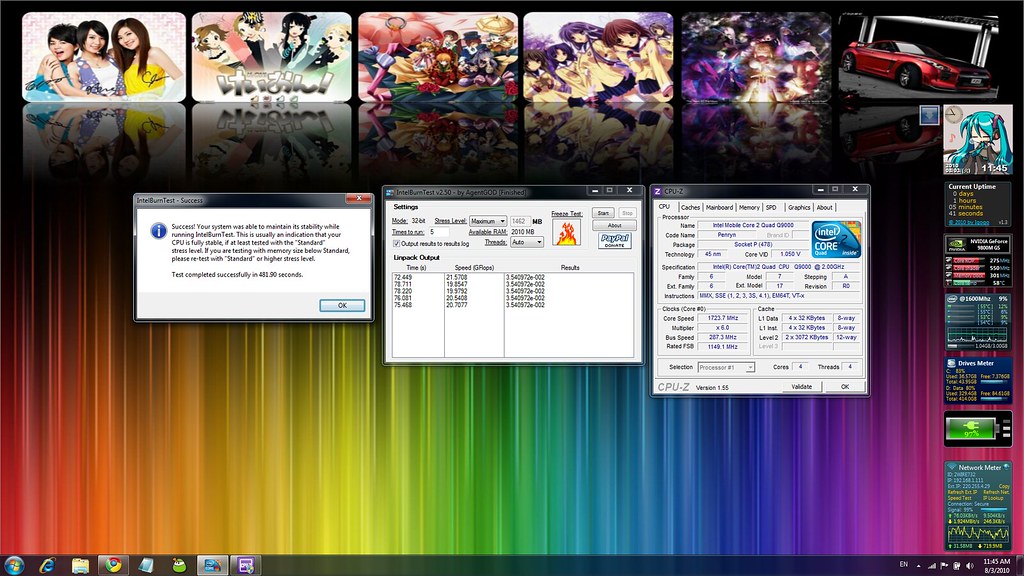
Task: Switch to the Memory tab in CPU-Z
Action: coord(749,208)
